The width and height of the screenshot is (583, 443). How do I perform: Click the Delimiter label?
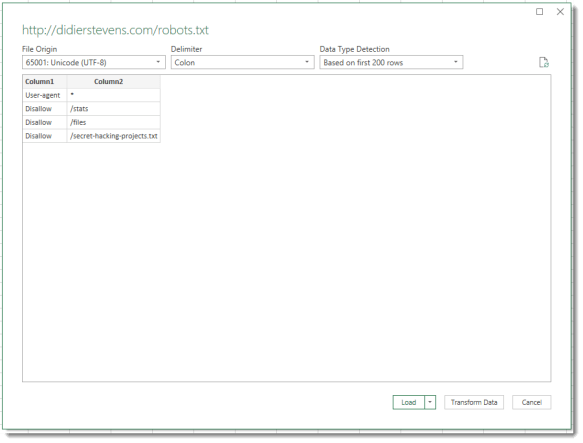coord(186,49)
